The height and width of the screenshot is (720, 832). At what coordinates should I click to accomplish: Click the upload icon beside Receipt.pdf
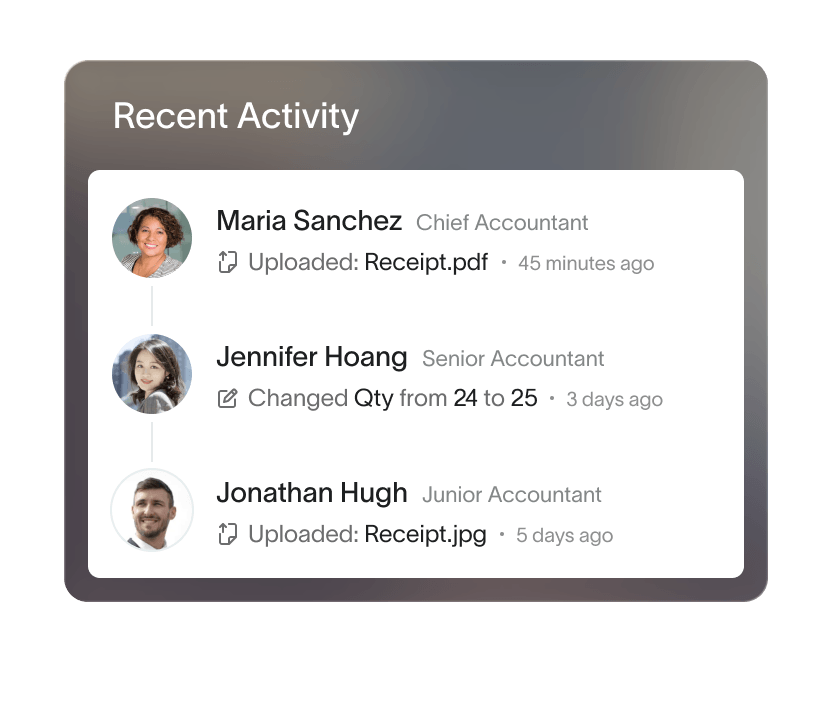pos(227,262)
